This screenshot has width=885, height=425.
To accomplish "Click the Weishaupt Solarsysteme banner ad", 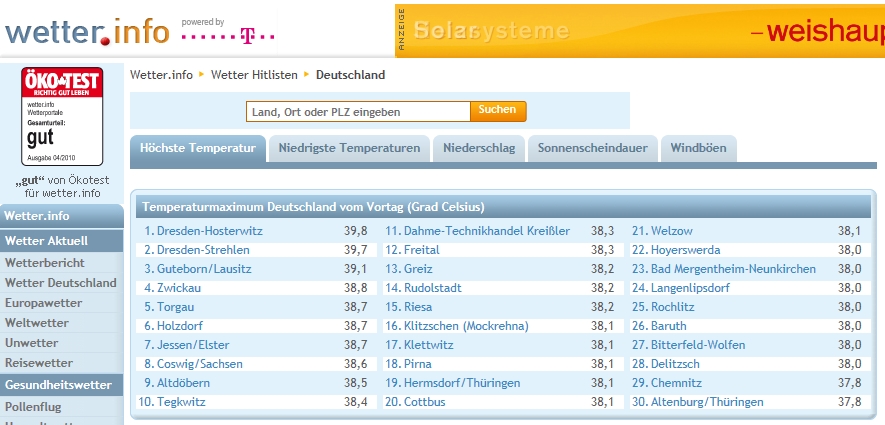I will tap(640, 31).
